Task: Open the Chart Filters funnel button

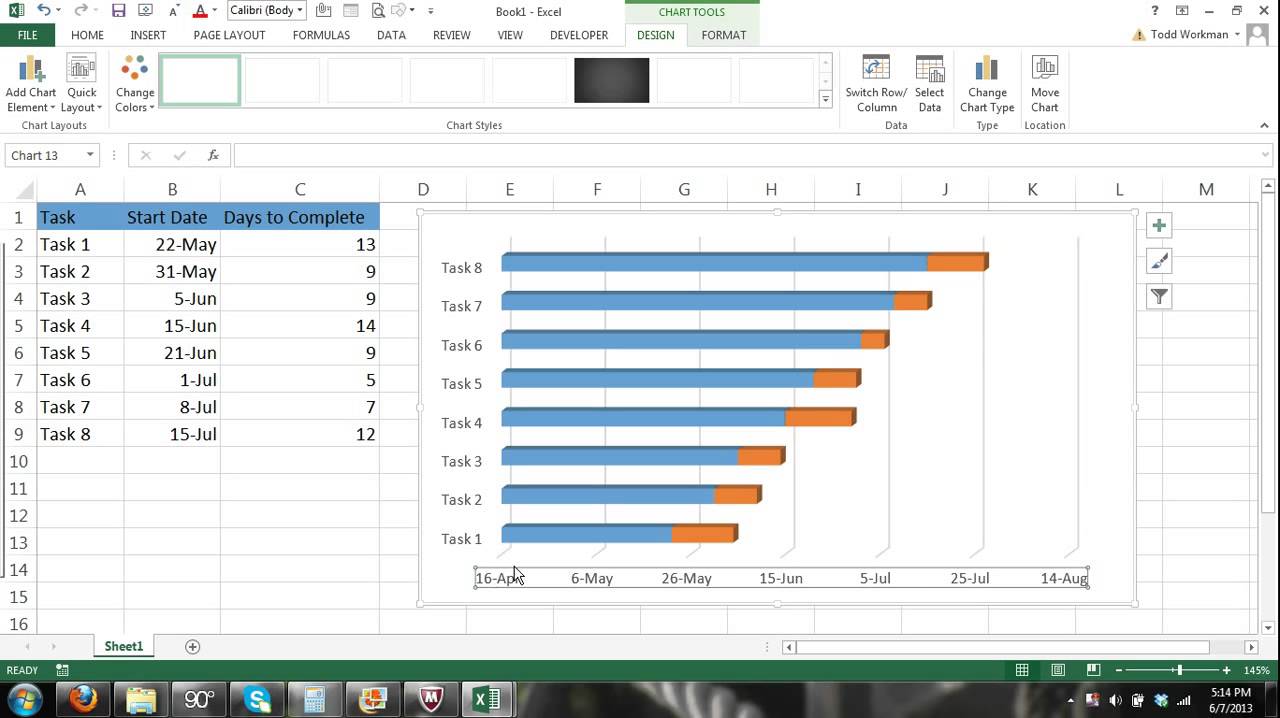Action: click(1159, 297)
